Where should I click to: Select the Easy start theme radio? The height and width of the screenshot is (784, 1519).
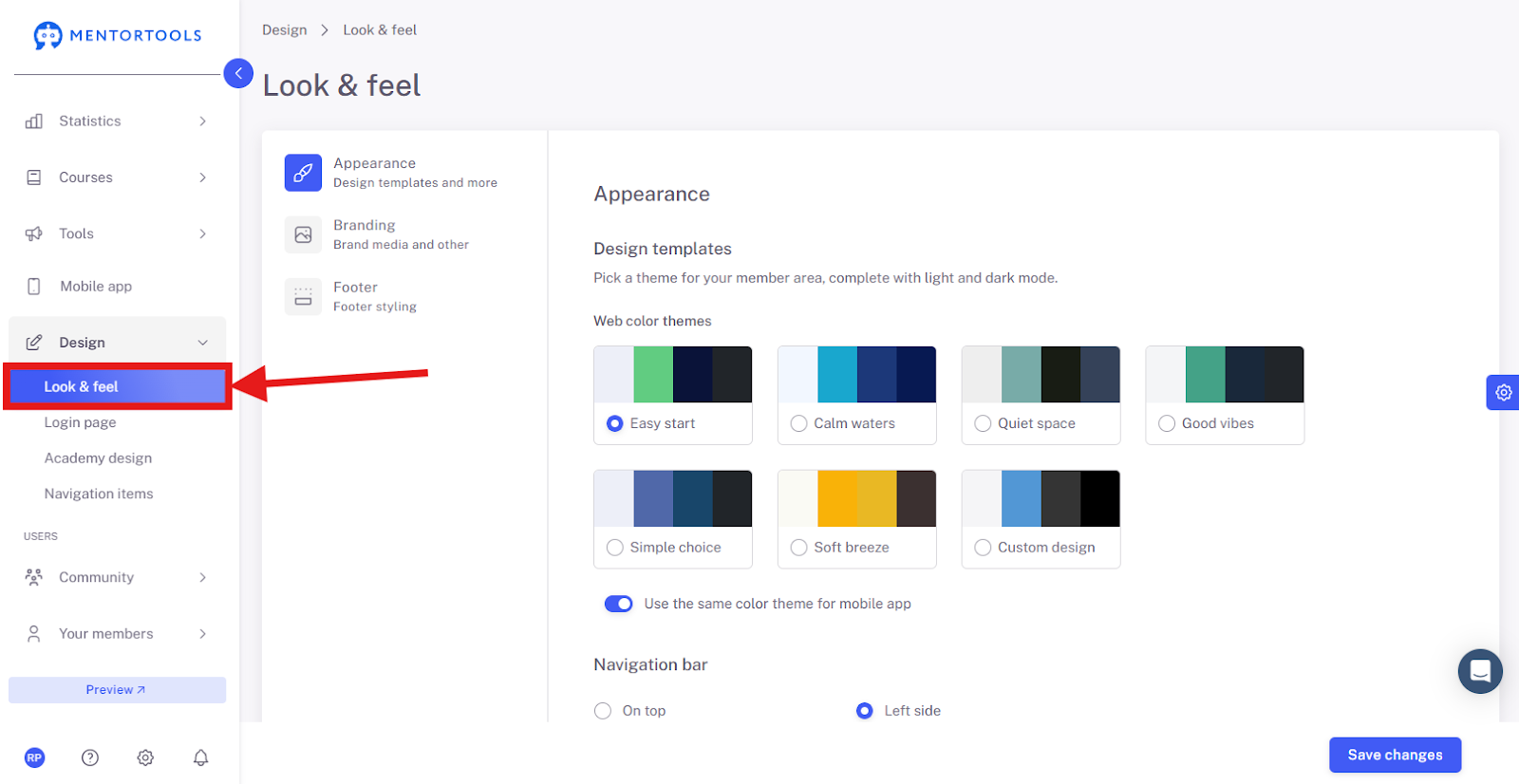click(615, 423)
